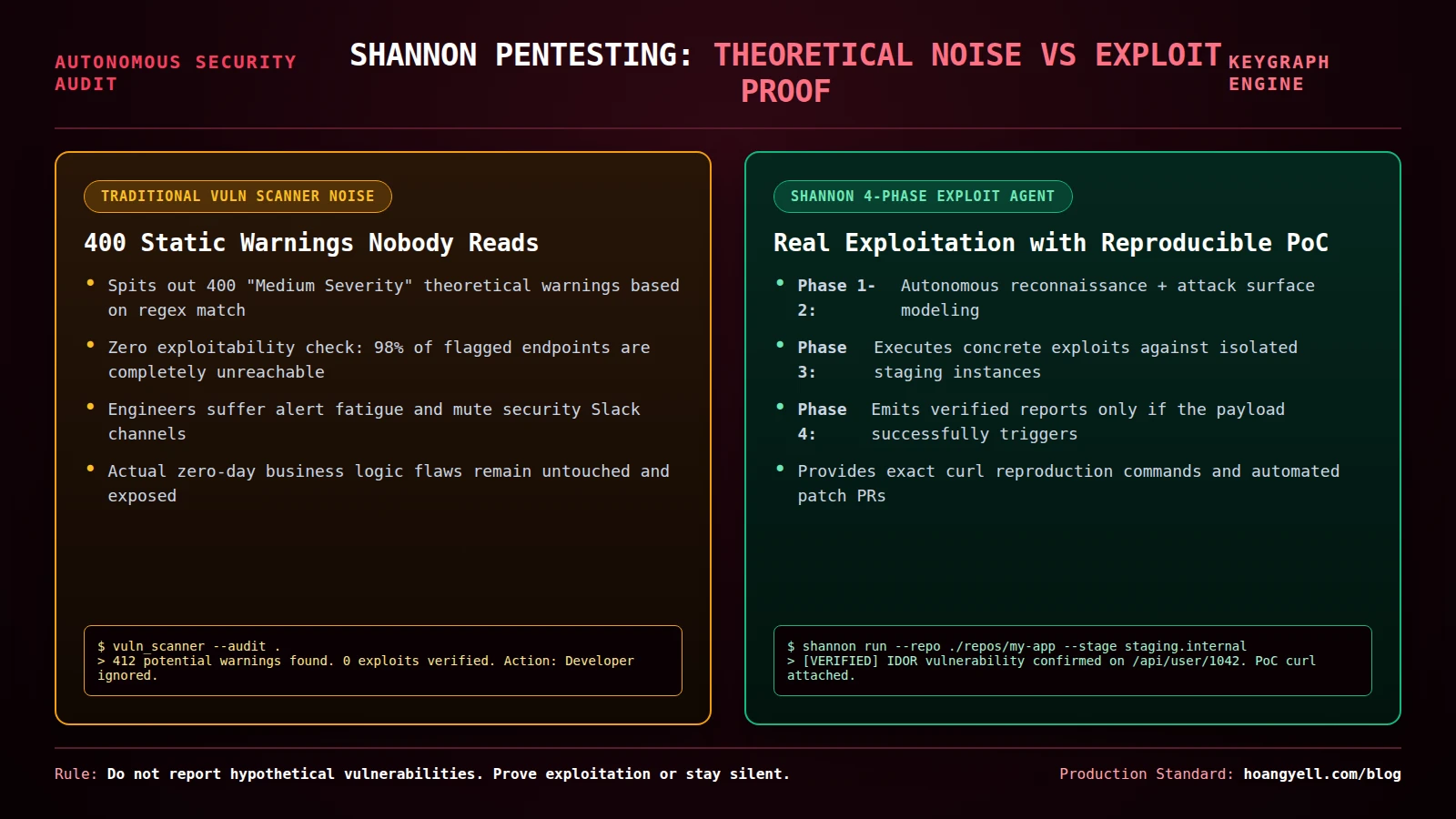Click the 'THEORETICAL NOISE VS EXPLOIT PROOF' title
The height and width of the screenshot is (819, 1456).
tap(967, 73)
